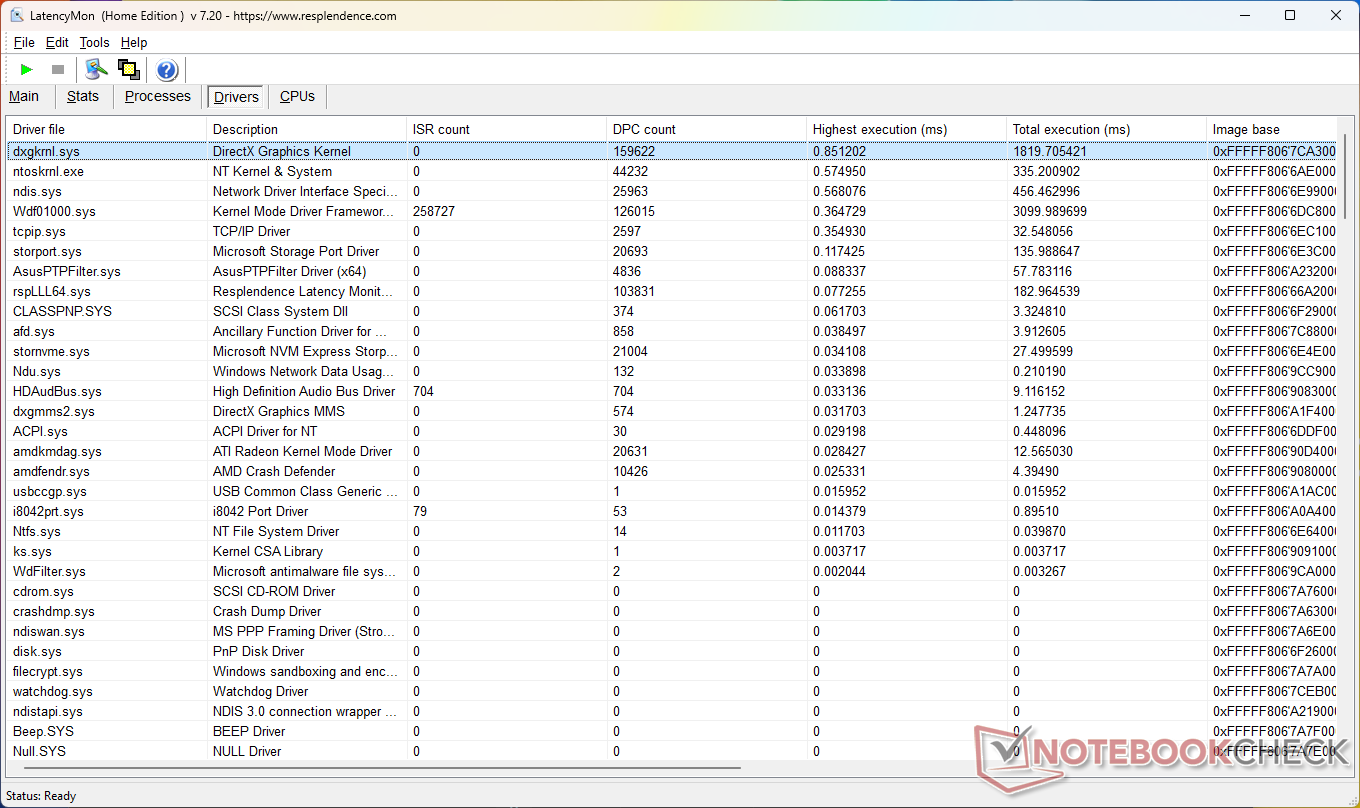Select the Null.SYS driver row
This screenshot has width=1360, height=808.
click(x=671, y=751)
